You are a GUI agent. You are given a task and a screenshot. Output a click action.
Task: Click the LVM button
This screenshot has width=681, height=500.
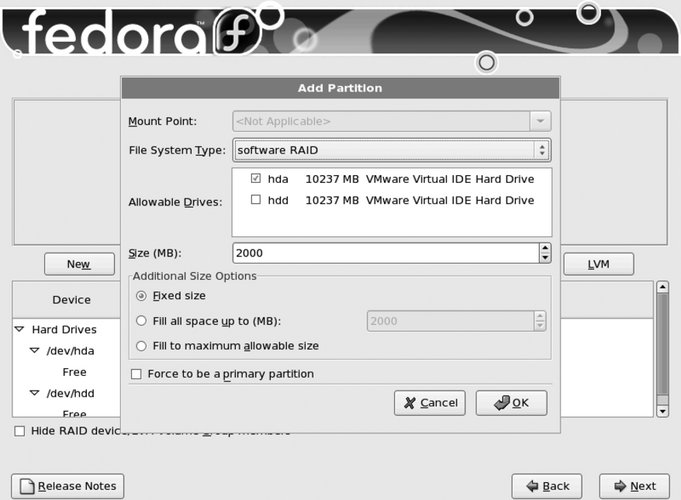599,264
